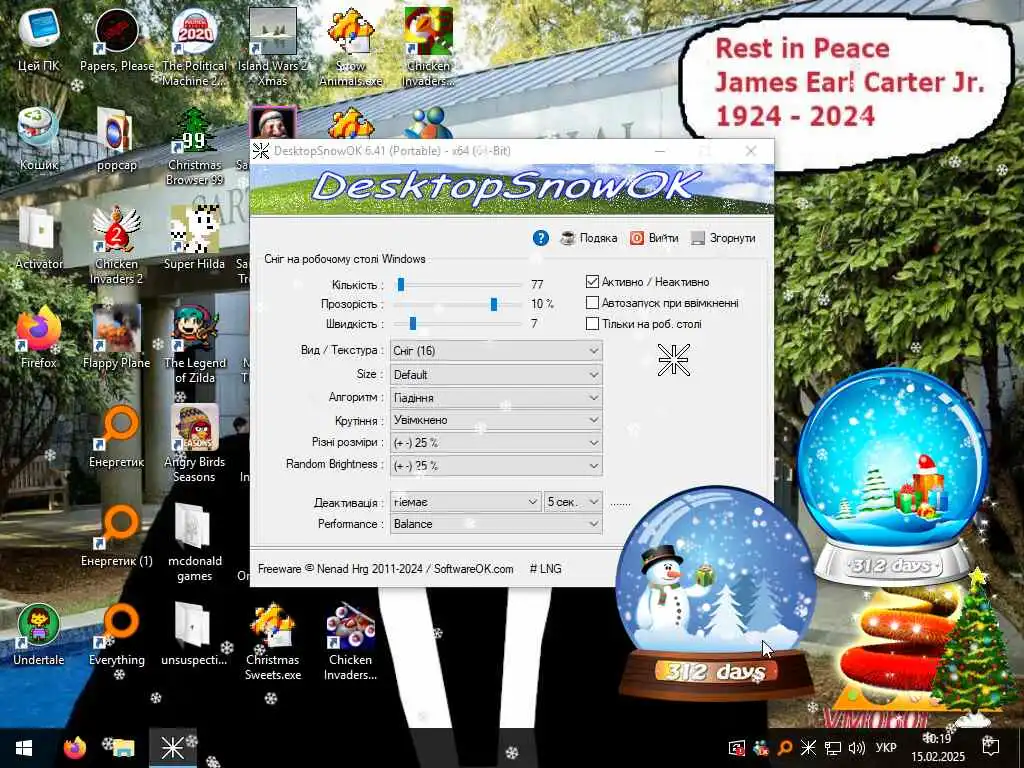Open the Кошик recycle bin icon
1024x768 pixels.
[x=39, y=138]
